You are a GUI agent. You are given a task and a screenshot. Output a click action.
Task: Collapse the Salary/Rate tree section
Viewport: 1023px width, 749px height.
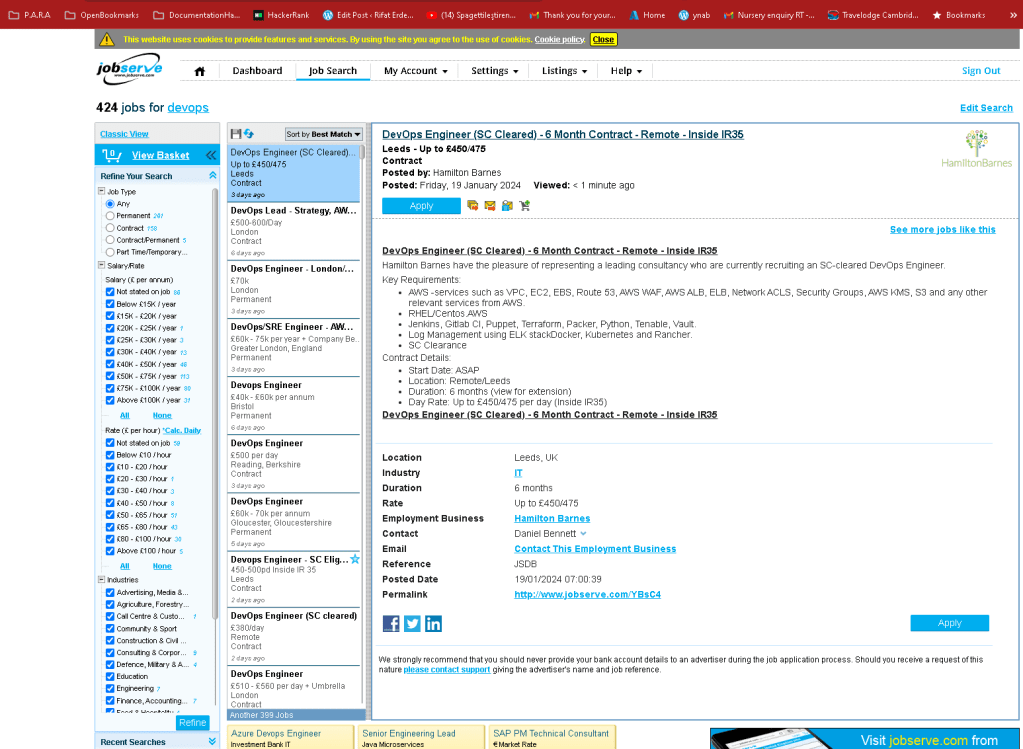click(102, 266)
